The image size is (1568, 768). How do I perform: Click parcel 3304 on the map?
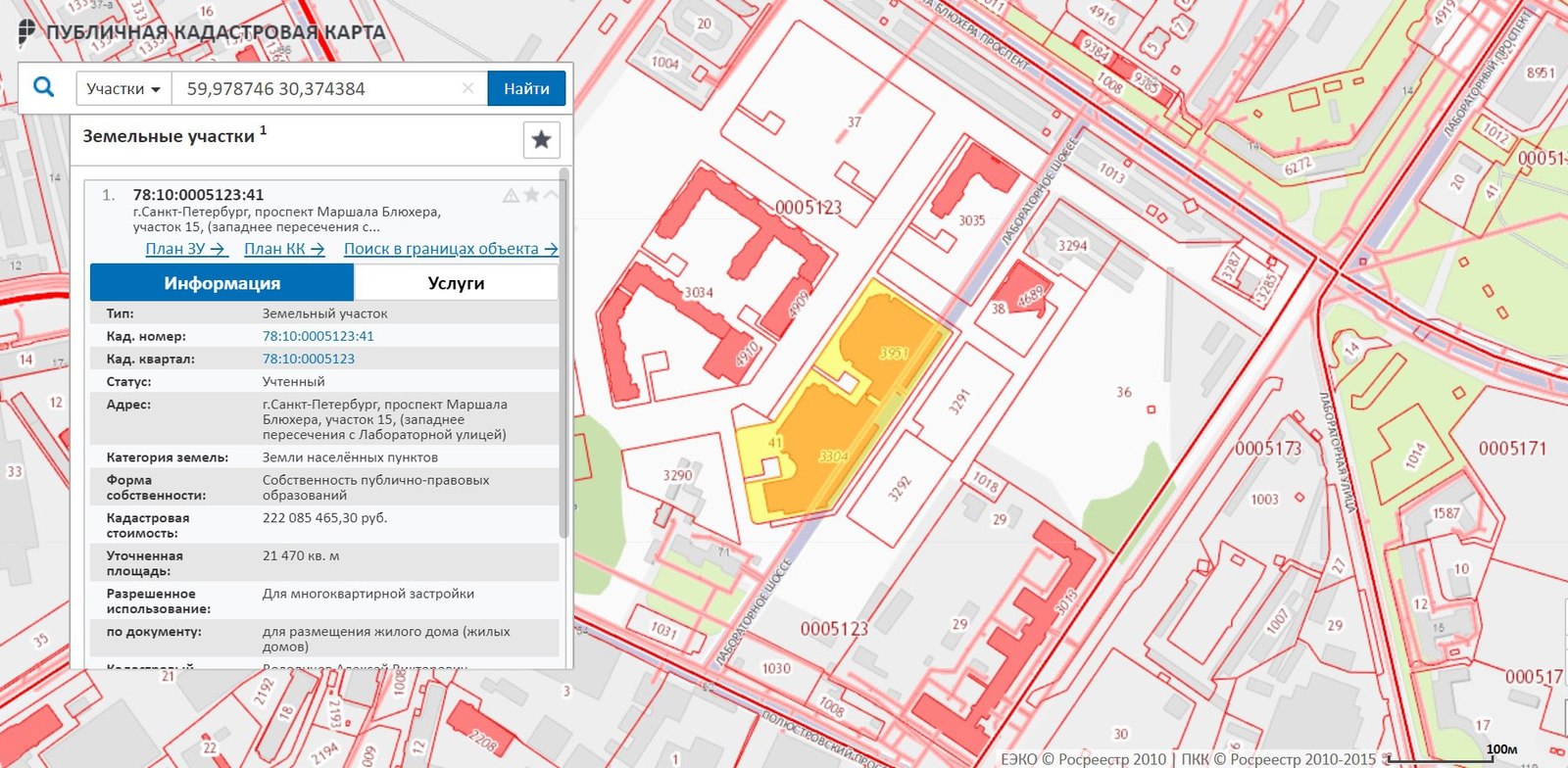pos(833,456)
